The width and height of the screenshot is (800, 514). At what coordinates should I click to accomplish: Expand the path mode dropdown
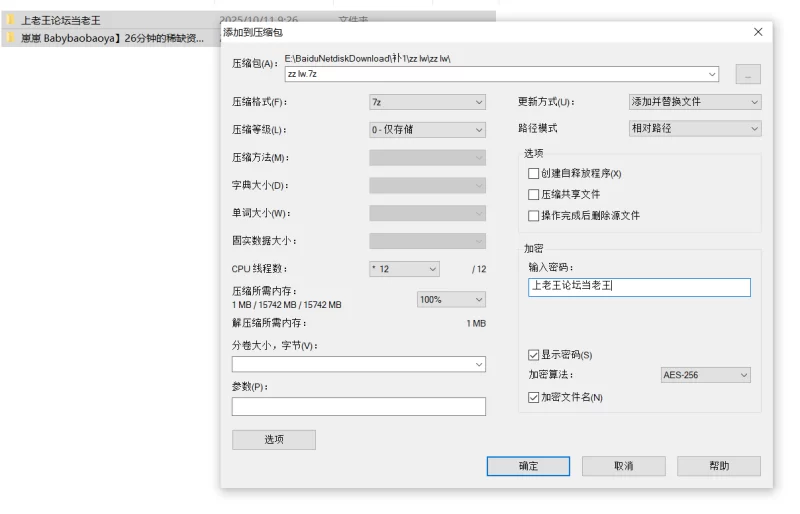(694, 129)
